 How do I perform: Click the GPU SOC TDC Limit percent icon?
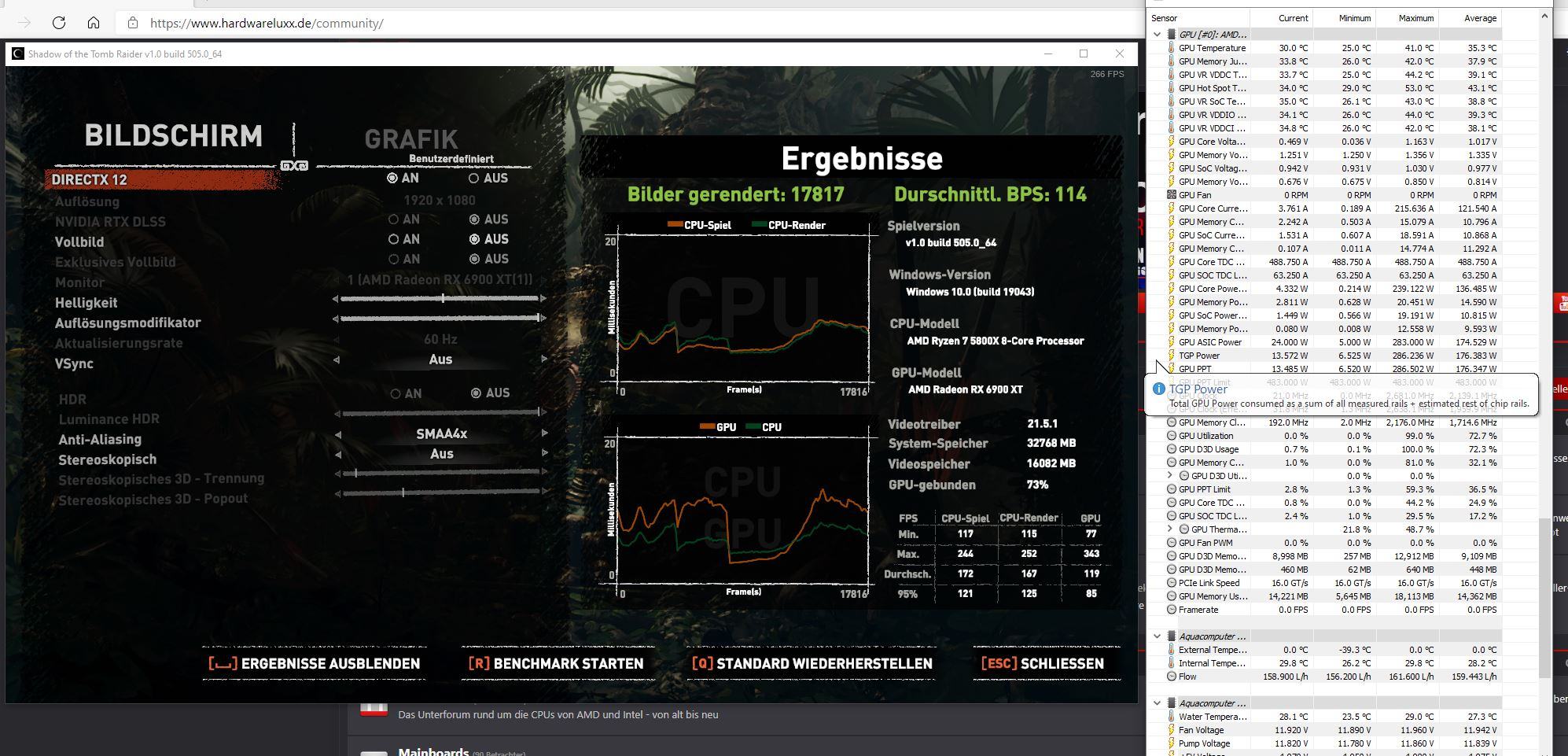1171,516
